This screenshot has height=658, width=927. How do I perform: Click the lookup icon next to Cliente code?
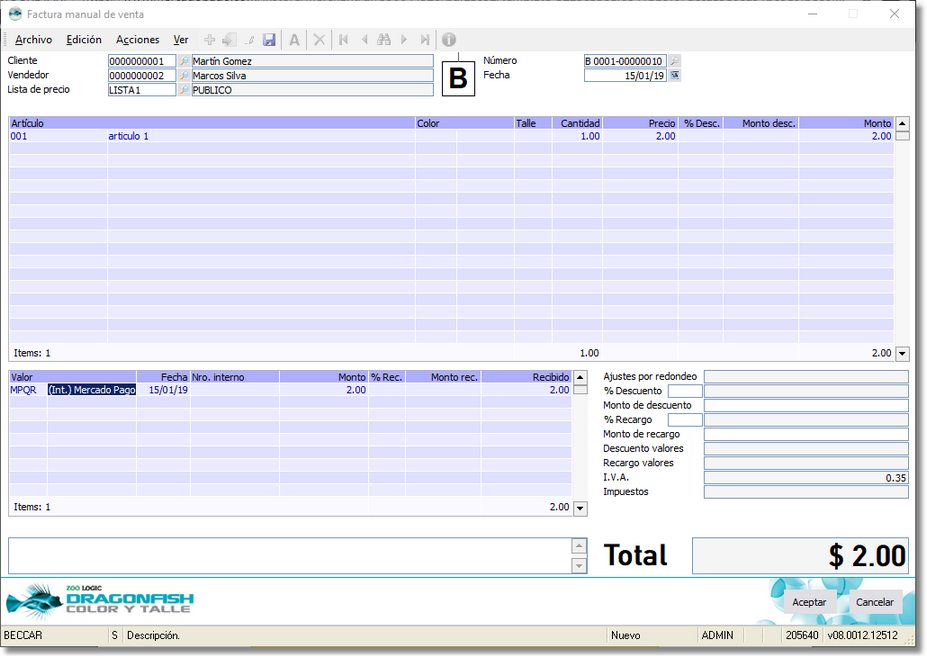[184, 61]
